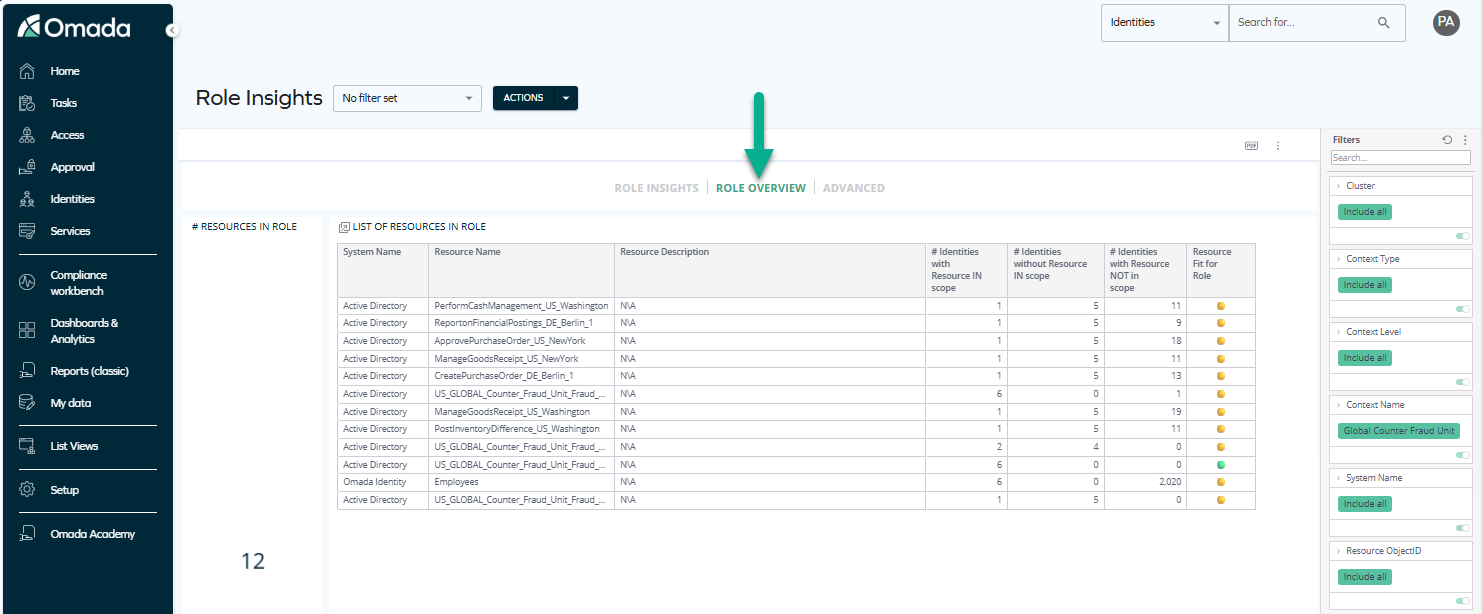This screenshot has width=1483, height=614.
Task: Expand the Context Level filter
Action: [1338, 332]
